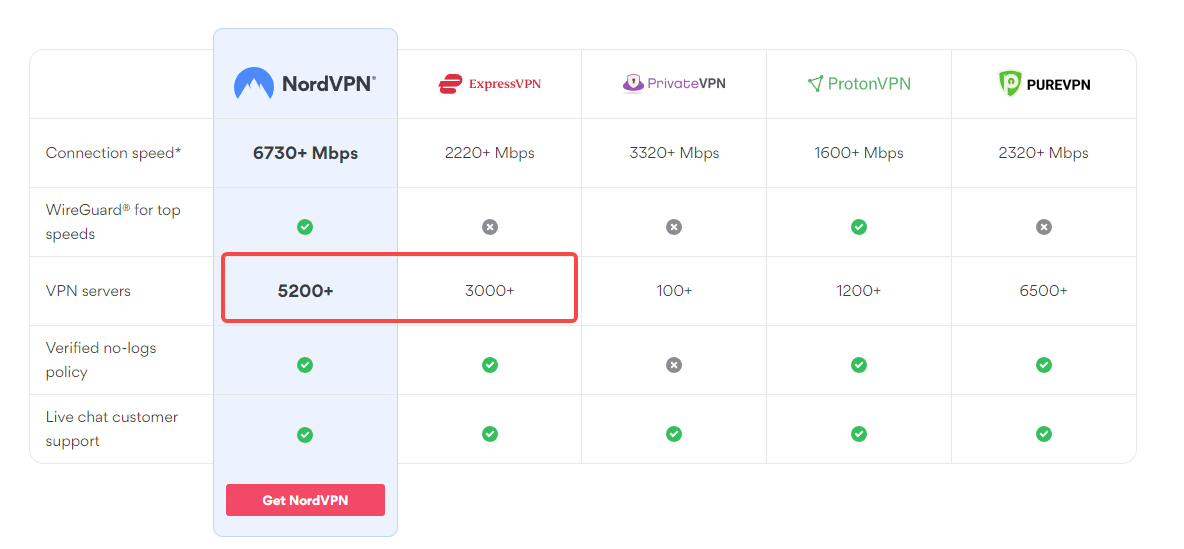The image size is (1184, 549).
Task: Click PrivateVPN's no-logs policy X icon
Action: tap(674, 365)
